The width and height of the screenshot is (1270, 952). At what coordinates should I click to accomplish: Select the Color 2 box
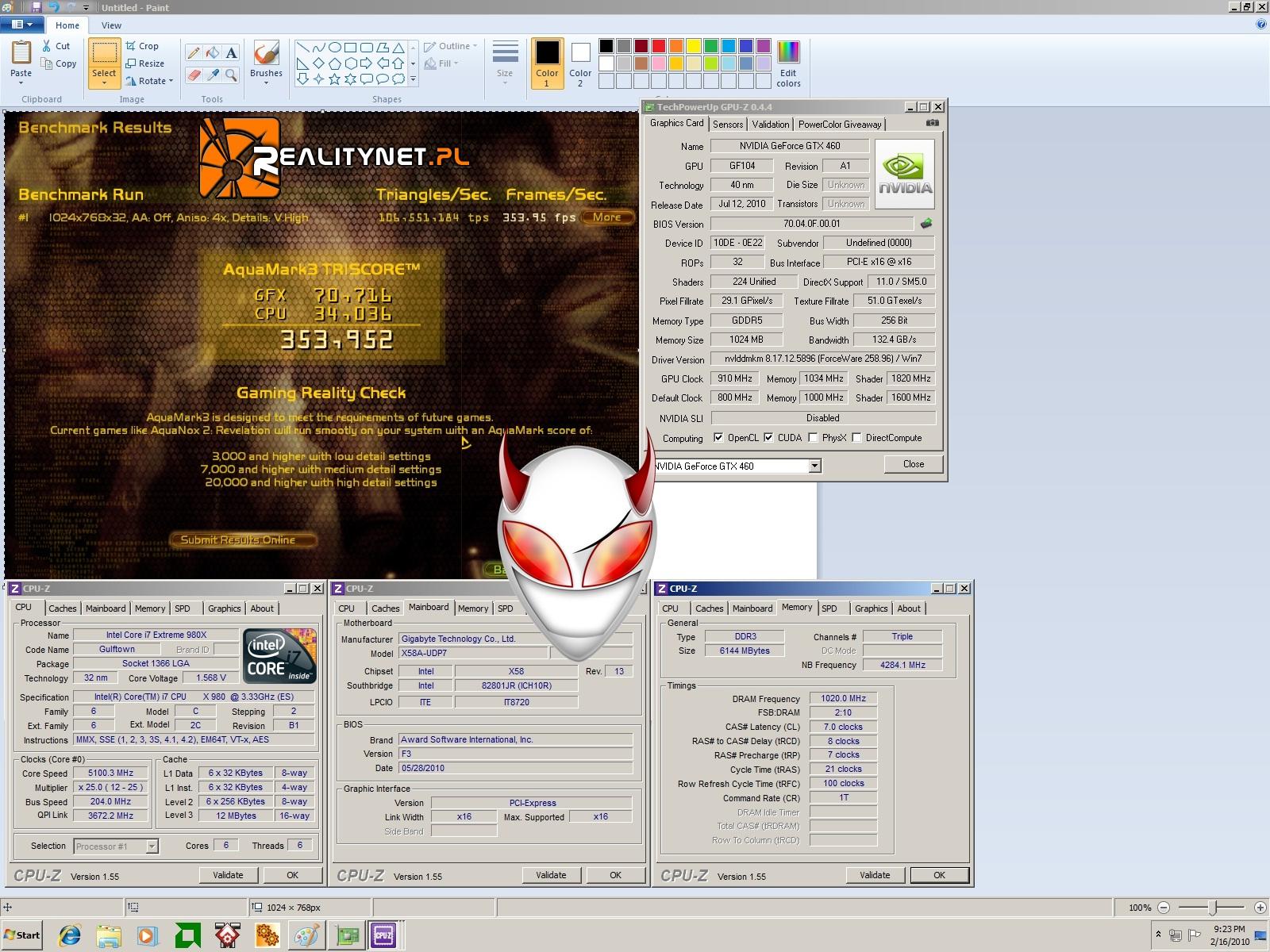pyautogui.click(x=580, y=63)
